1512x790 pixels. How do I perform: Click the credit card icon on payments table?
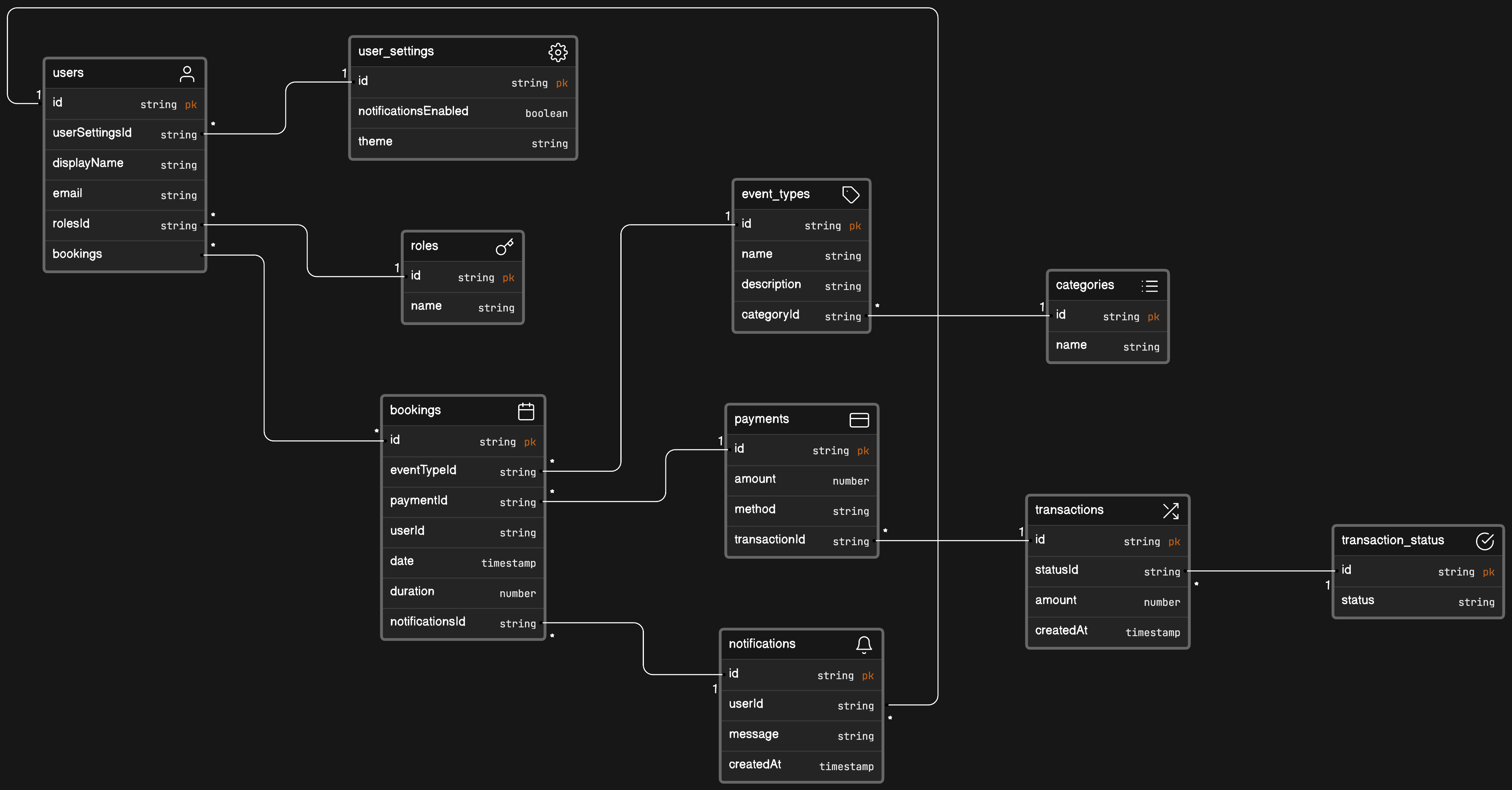click(859, 420)
